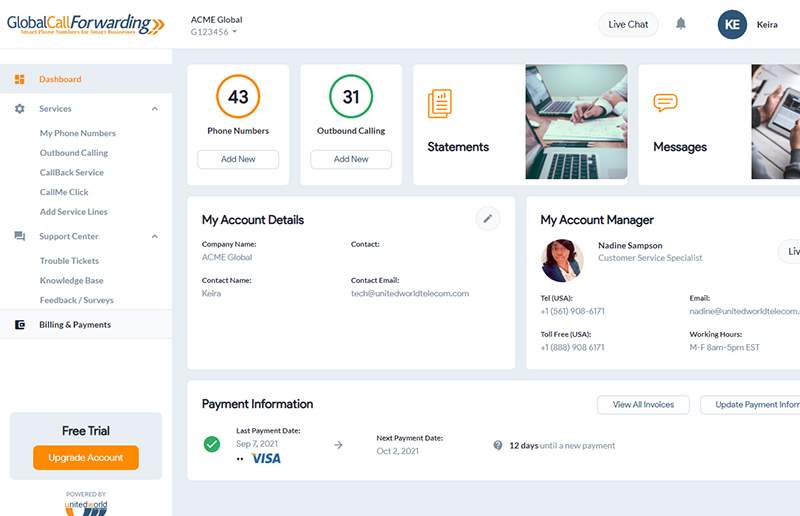Screen dimensions: 800x516
Task: Click the Statements card laptop image
Action: pos(577,121)
